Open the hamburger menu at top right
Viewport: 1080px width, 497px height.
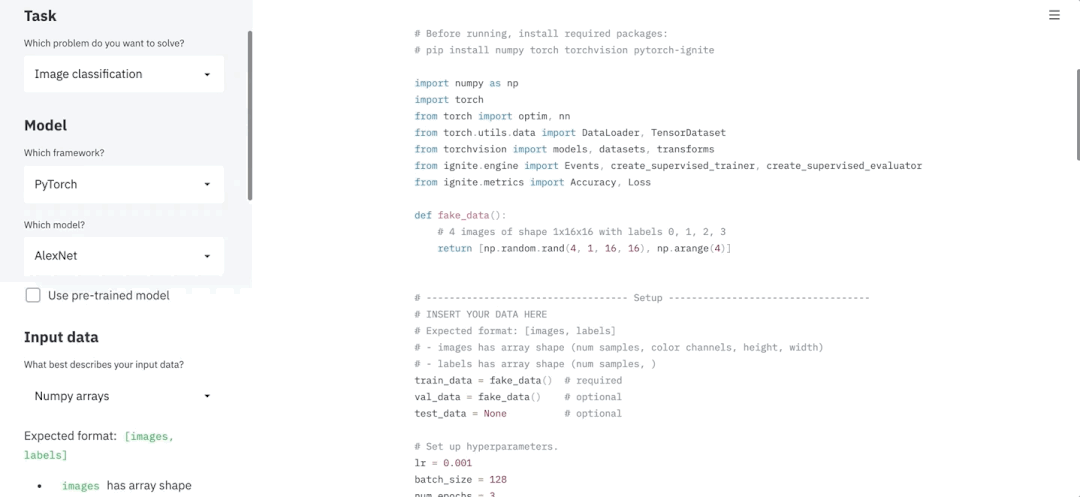(x=1054, y=15)
